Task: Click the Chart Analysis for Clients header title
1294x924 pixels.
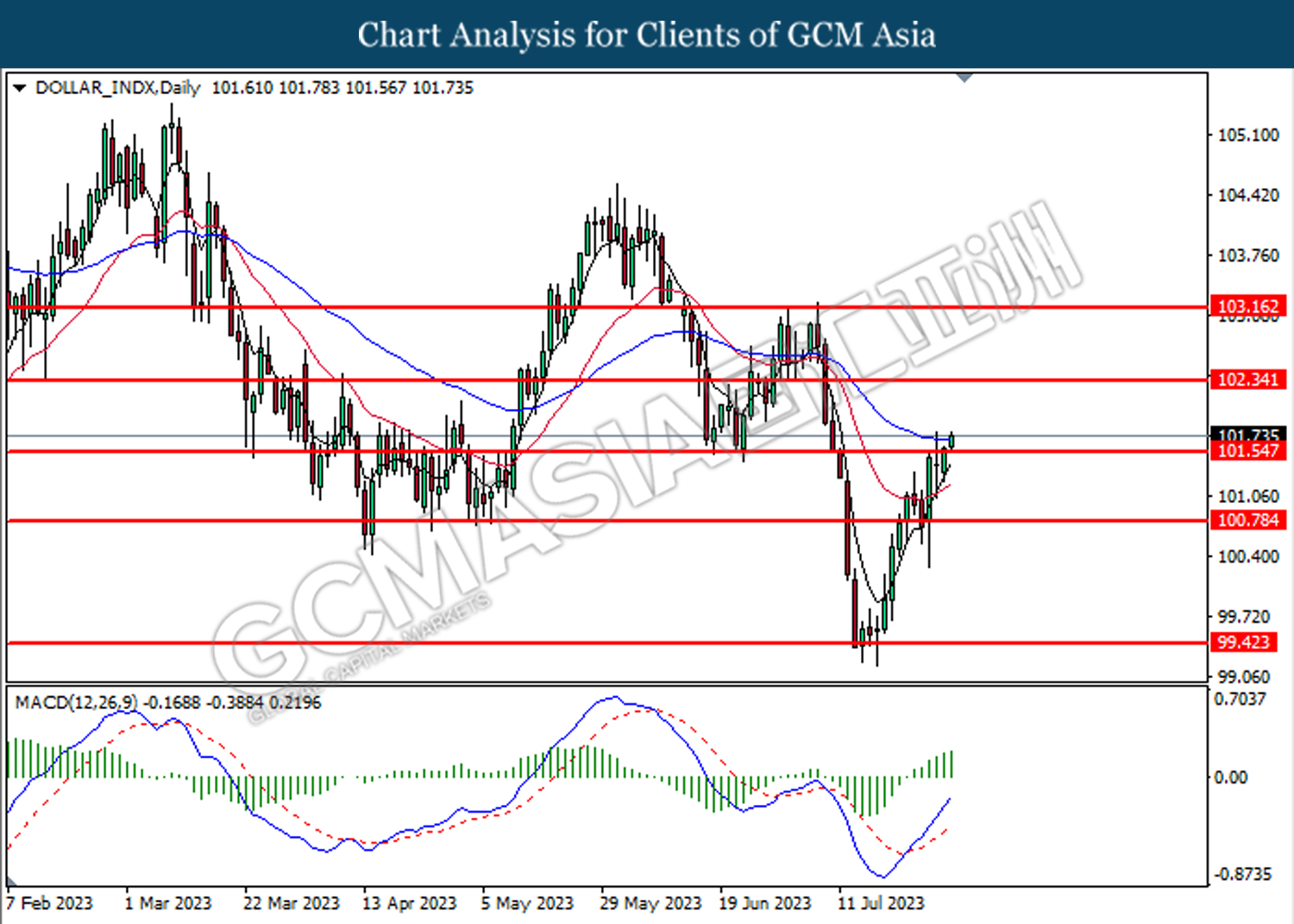Action: [647, 35]
